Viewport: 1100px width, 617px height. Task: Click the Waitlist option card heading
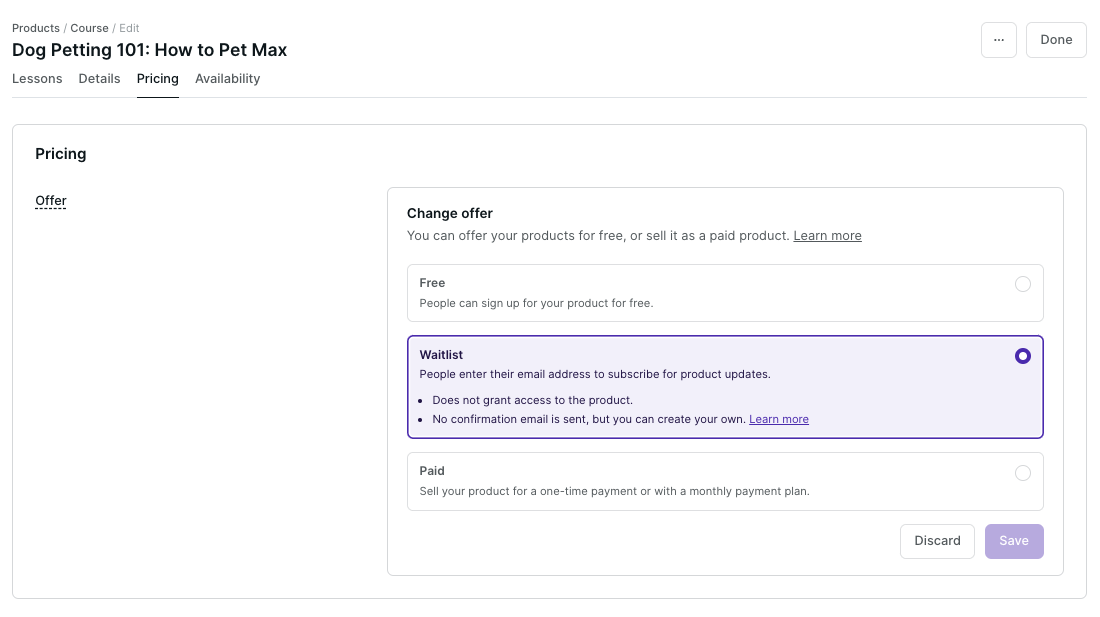[441, 355]
